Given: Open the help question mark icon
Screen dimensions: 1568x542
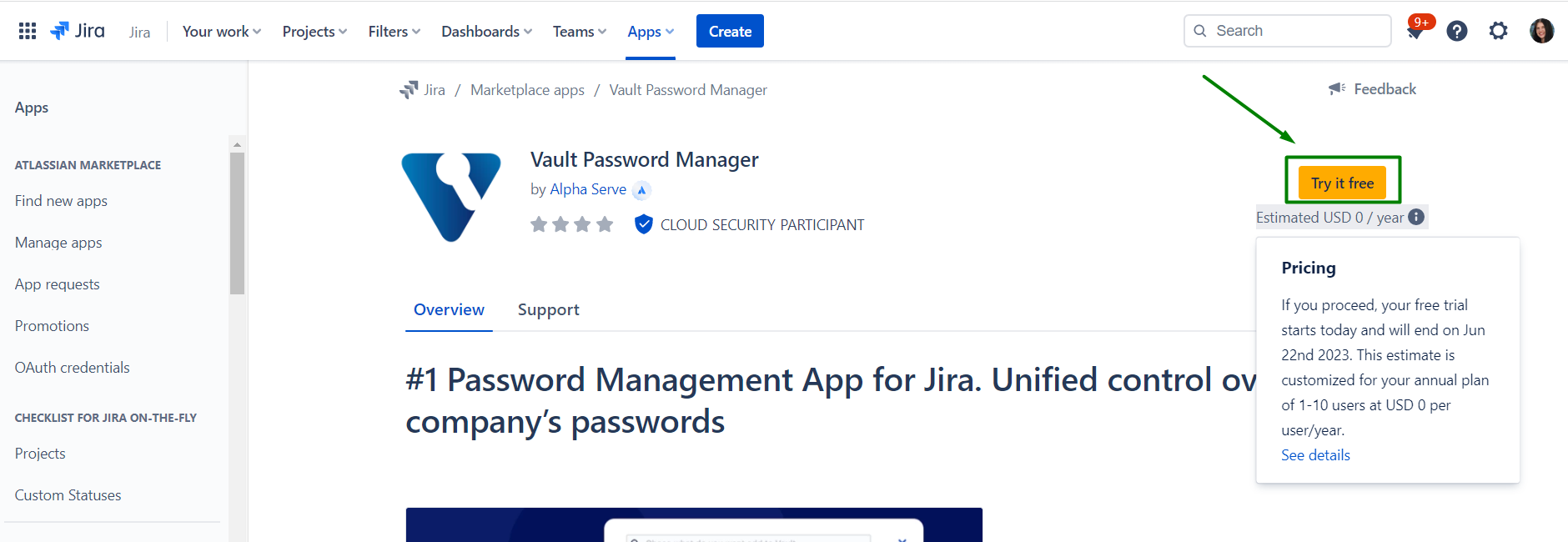Looking at the screenshot, I should 1457,31.
